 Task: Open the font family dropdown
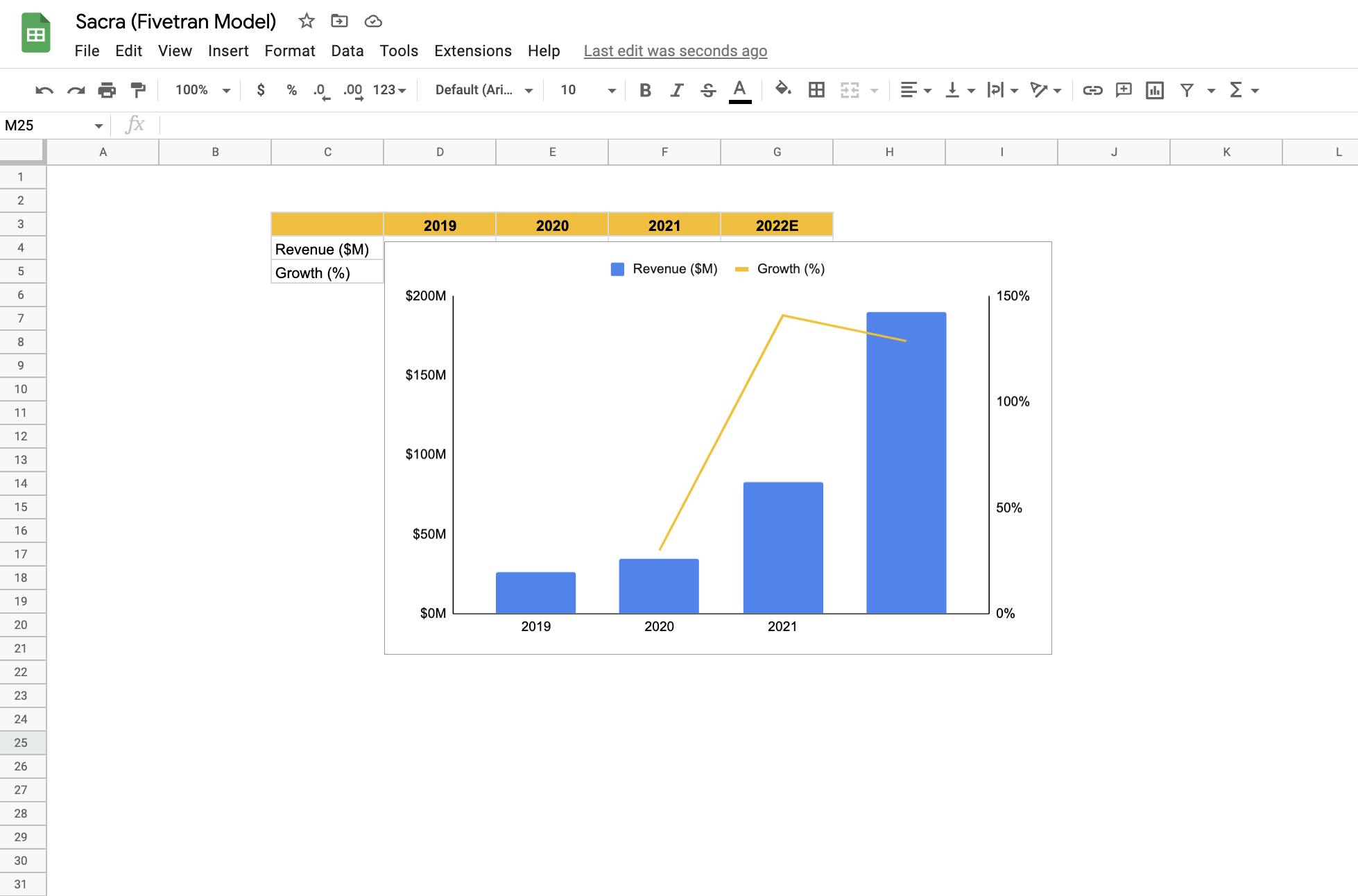pos(484,90)
